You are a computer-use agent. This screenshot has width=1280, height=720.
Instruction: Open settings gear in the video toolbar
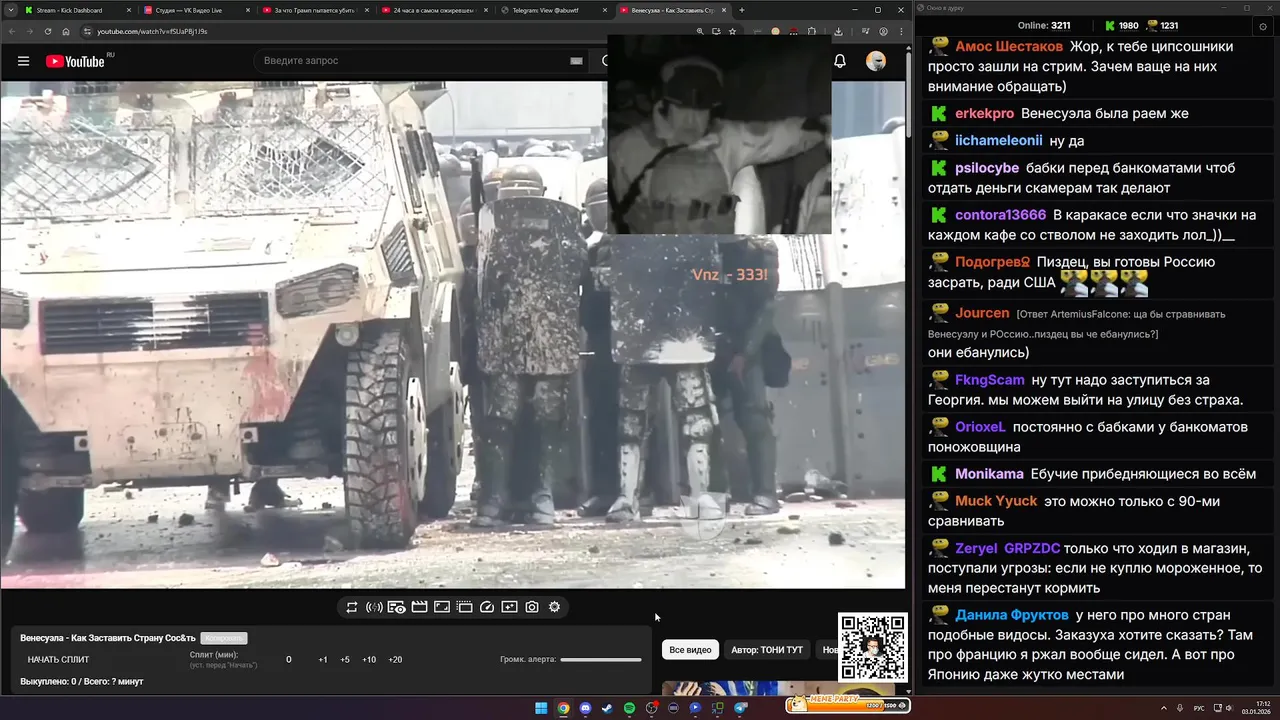554,607
